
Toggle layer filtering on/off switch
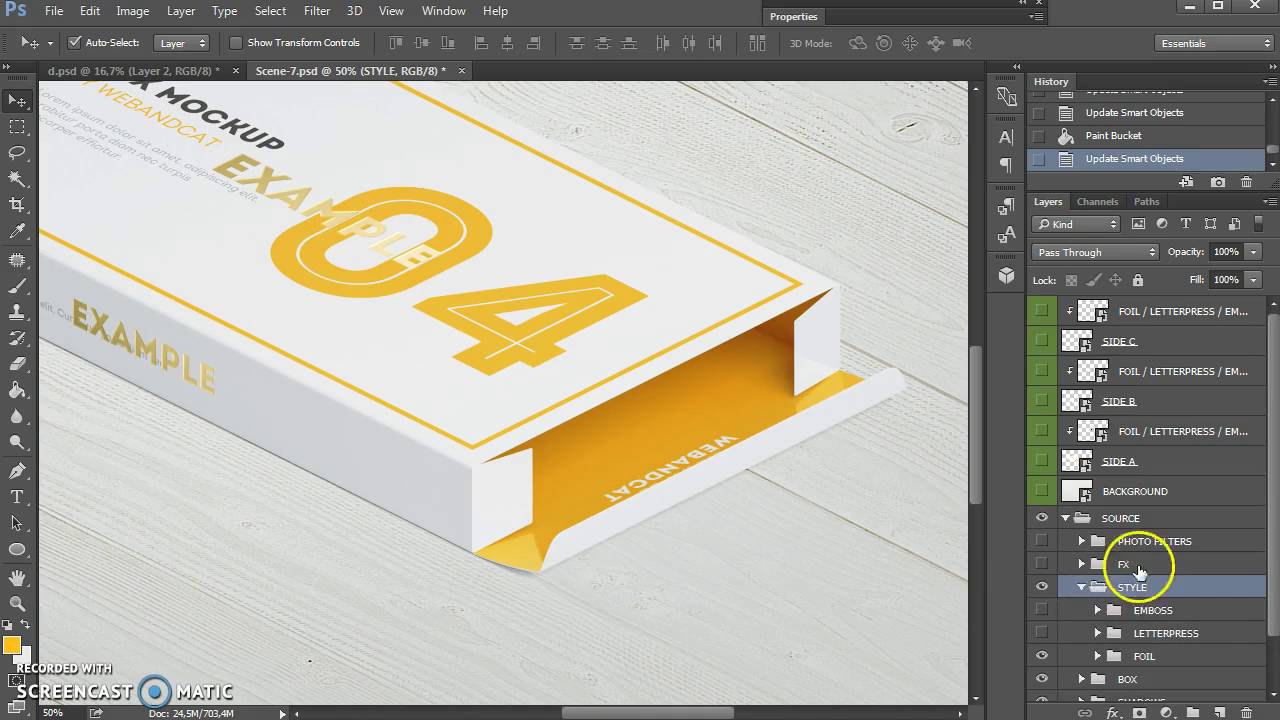(1261, 222)
